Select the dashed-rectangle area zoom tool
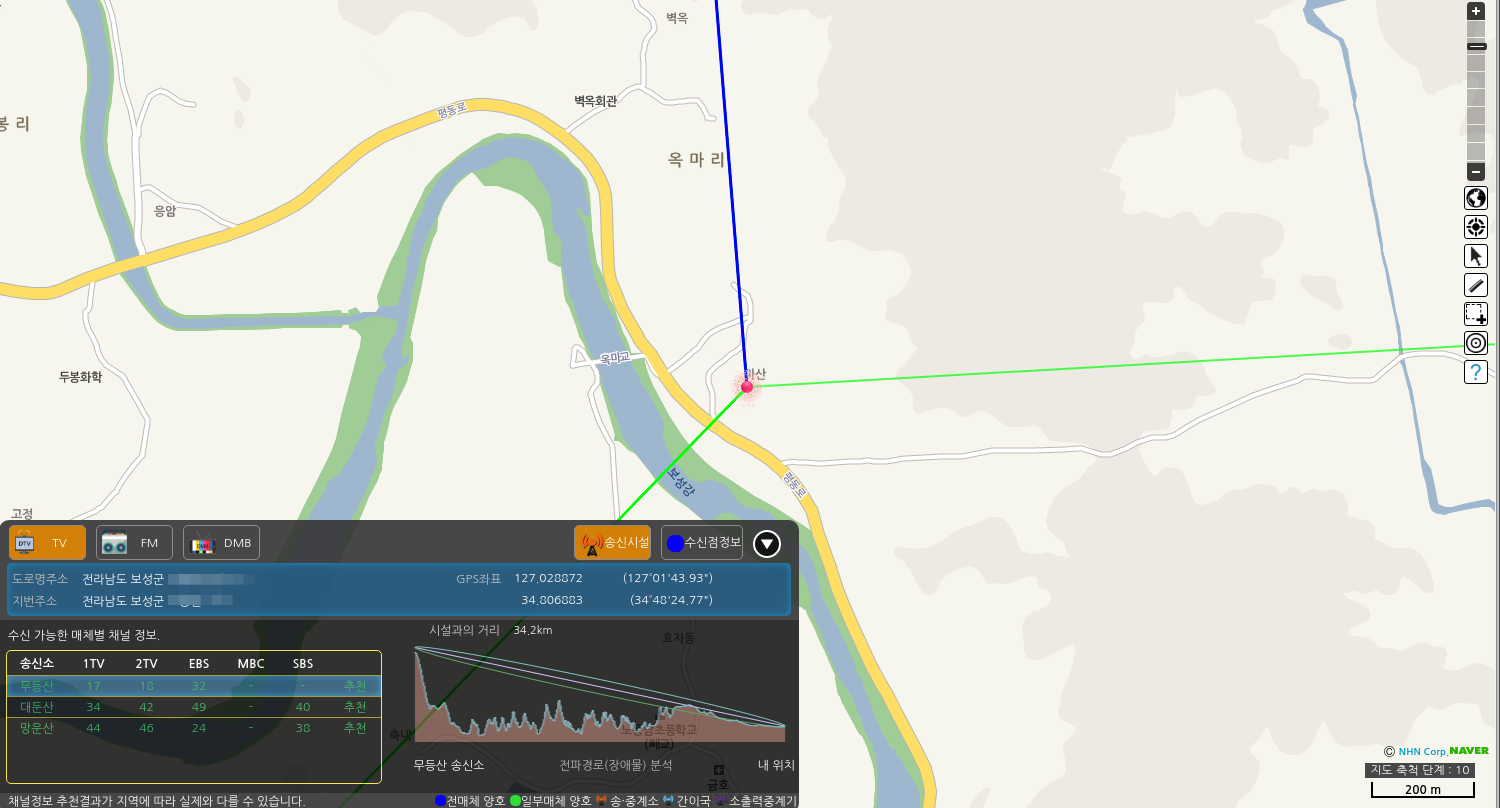 pyautogui.click(x=1476, y=314)
